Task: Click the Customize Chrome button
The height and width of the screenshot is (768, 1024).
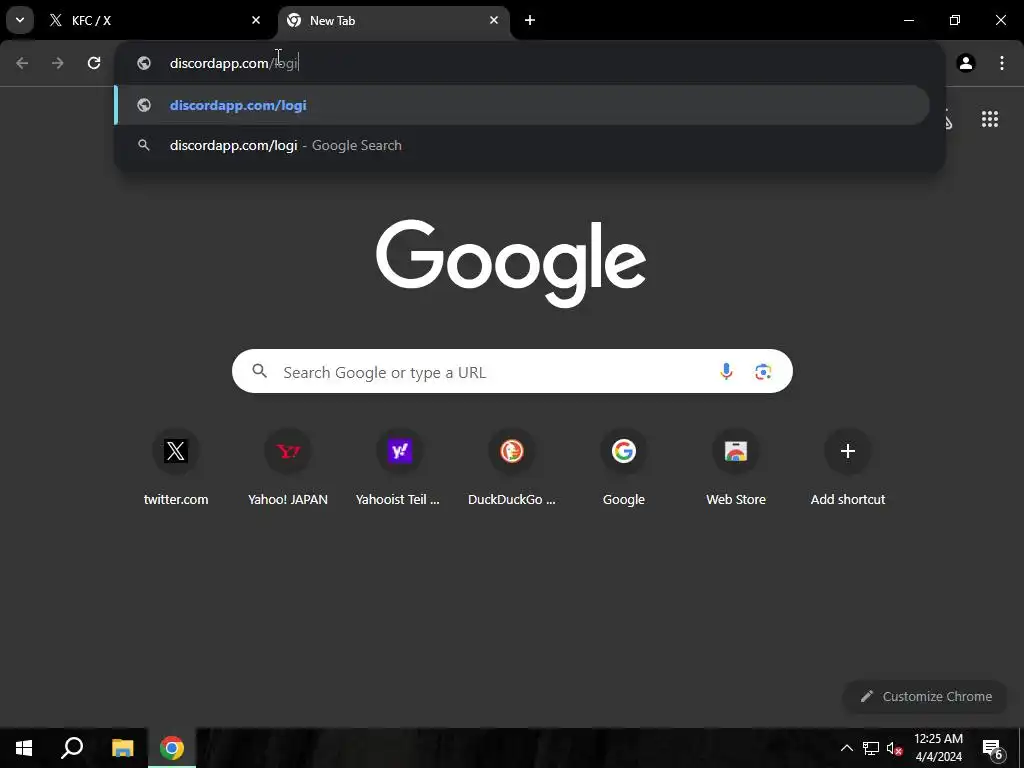Action: (x=925, y=697)
